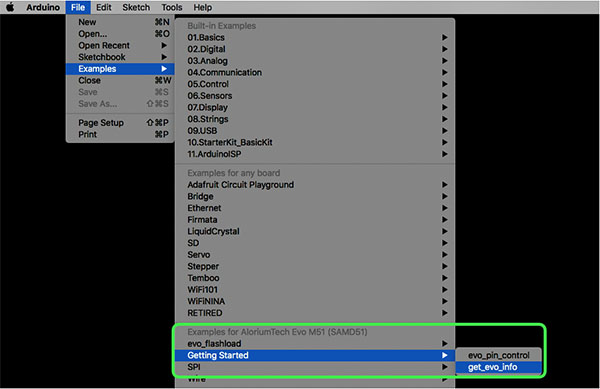Open the Firmata examples submenu

[315, 220]
